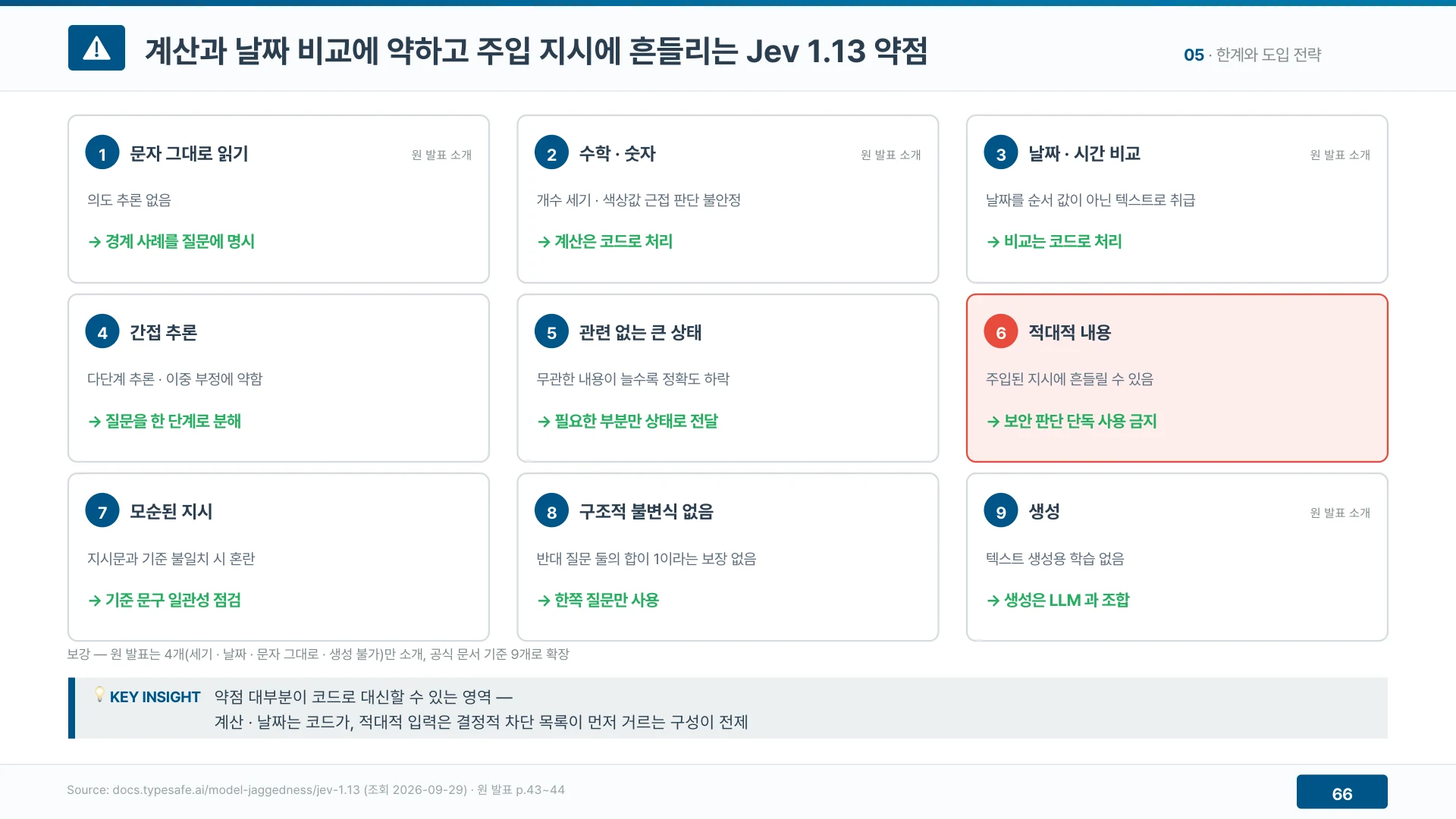Screen dimensions: 1456x819
Task: Click green action 경계 사례를 질문에 명시
Action: [171, 242]
